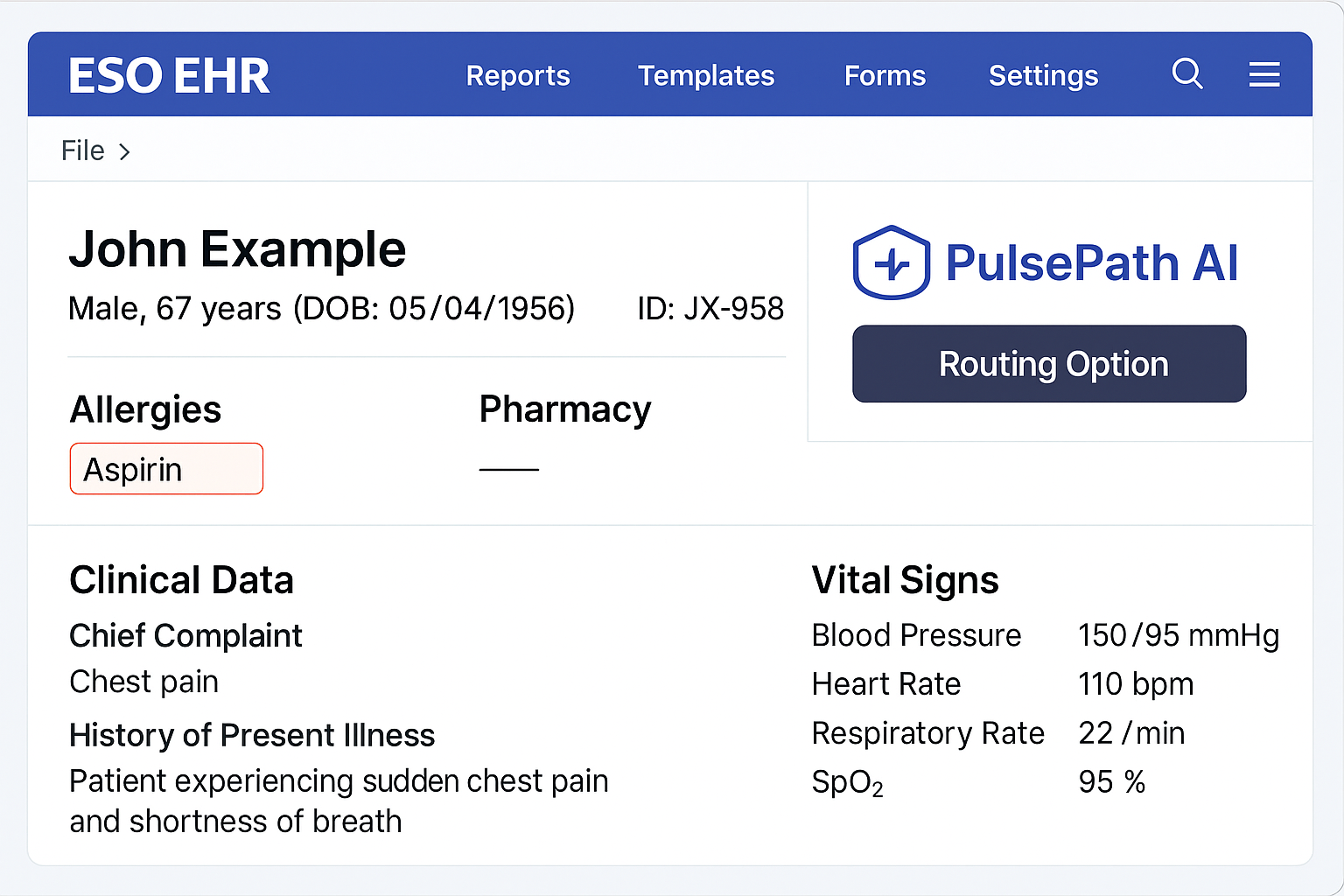Image resolution: width=1344 pixels, height=896 pixels.
Task: Open the hamburger menu icon
Action: 1264,74
